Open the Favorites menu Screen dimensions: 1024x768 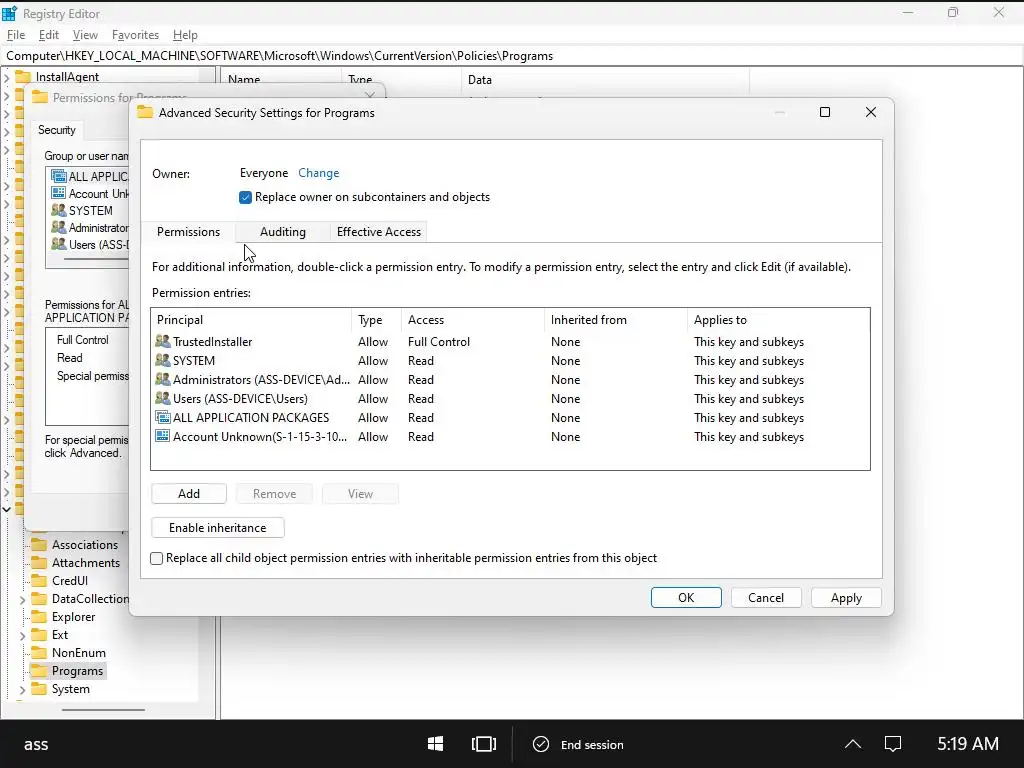click(135, 35)
